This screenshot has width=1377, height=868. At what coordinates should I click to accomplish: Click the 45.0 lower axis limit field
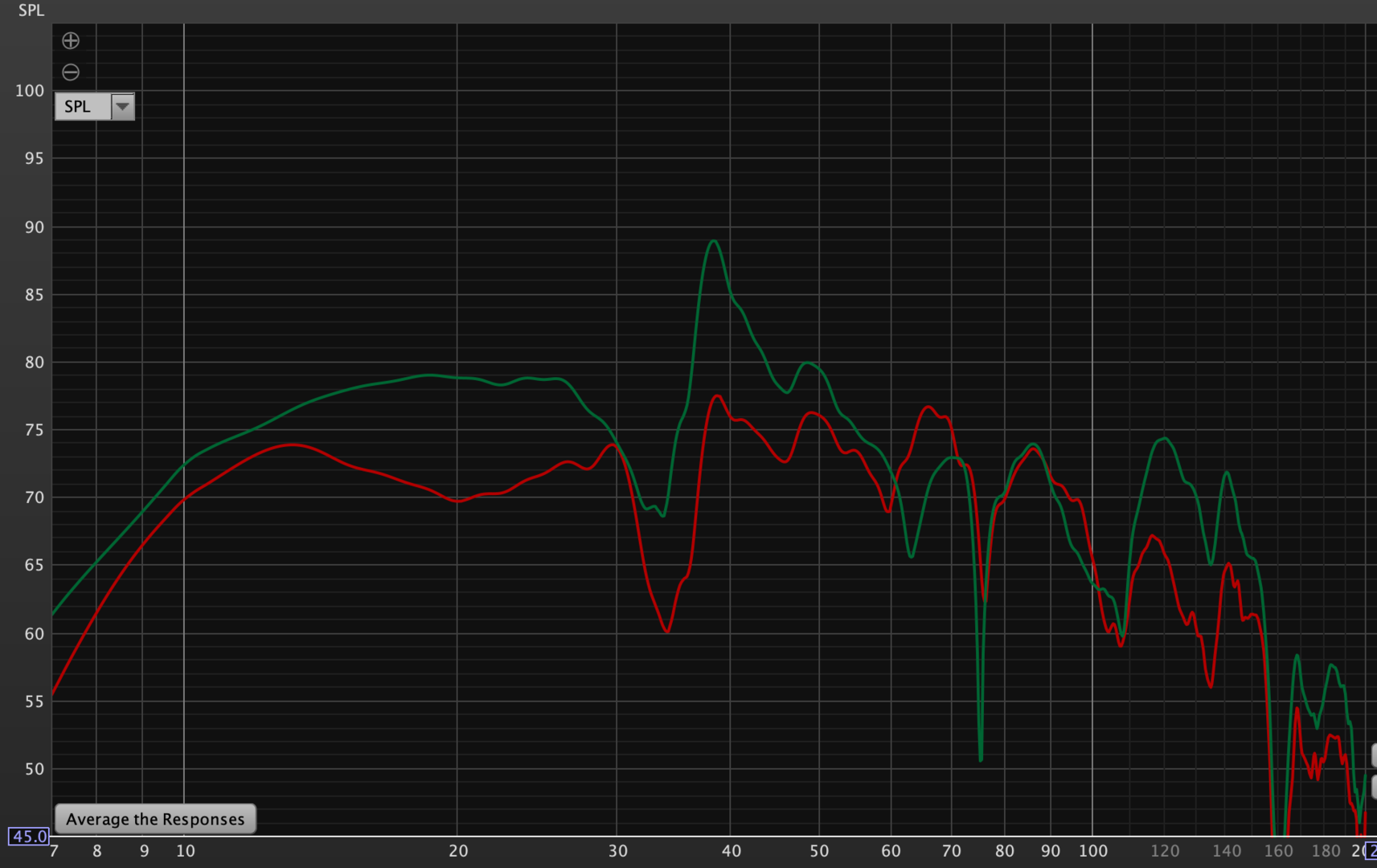click(29, 836)
